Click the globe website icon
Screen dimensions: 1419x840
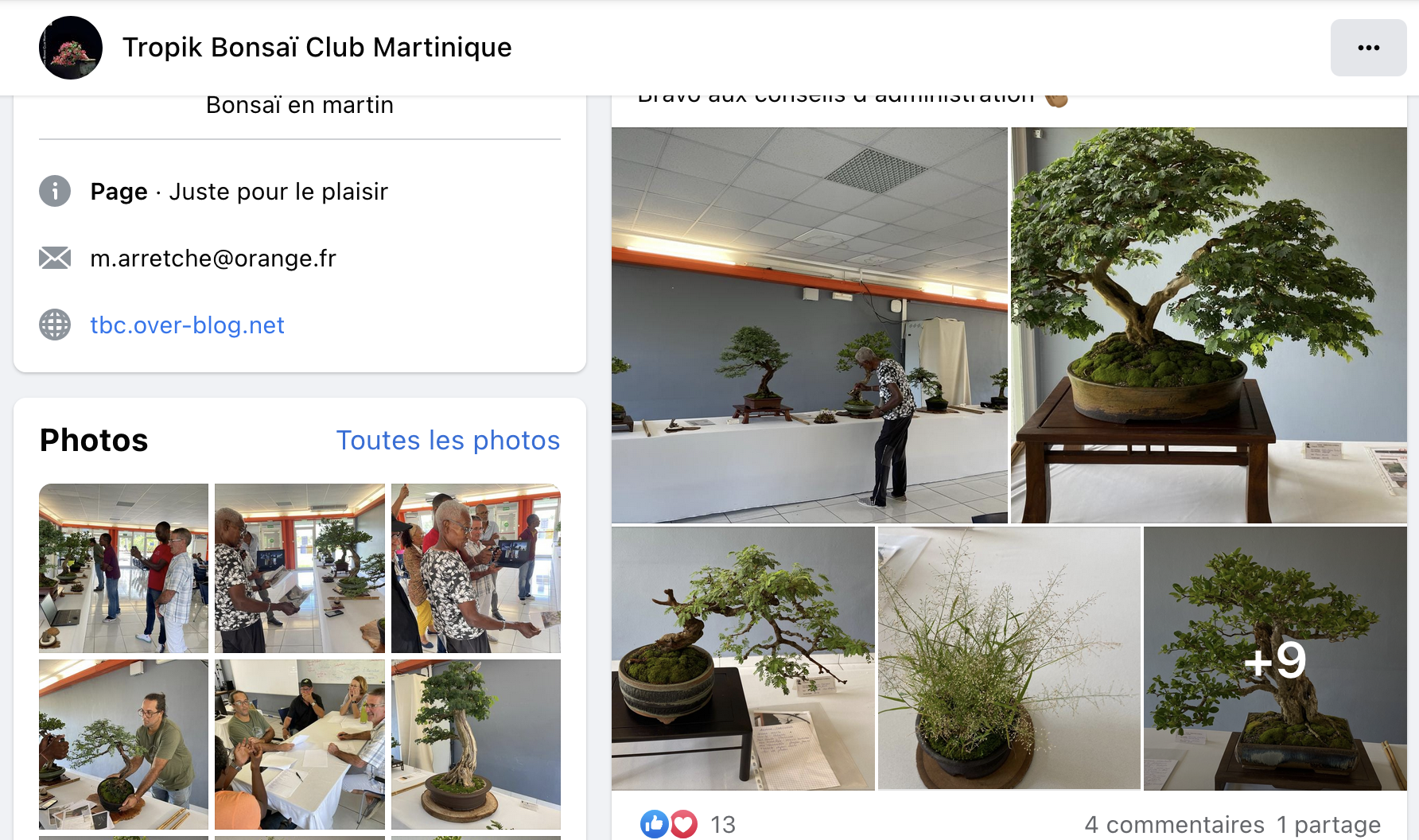point(55,325)
